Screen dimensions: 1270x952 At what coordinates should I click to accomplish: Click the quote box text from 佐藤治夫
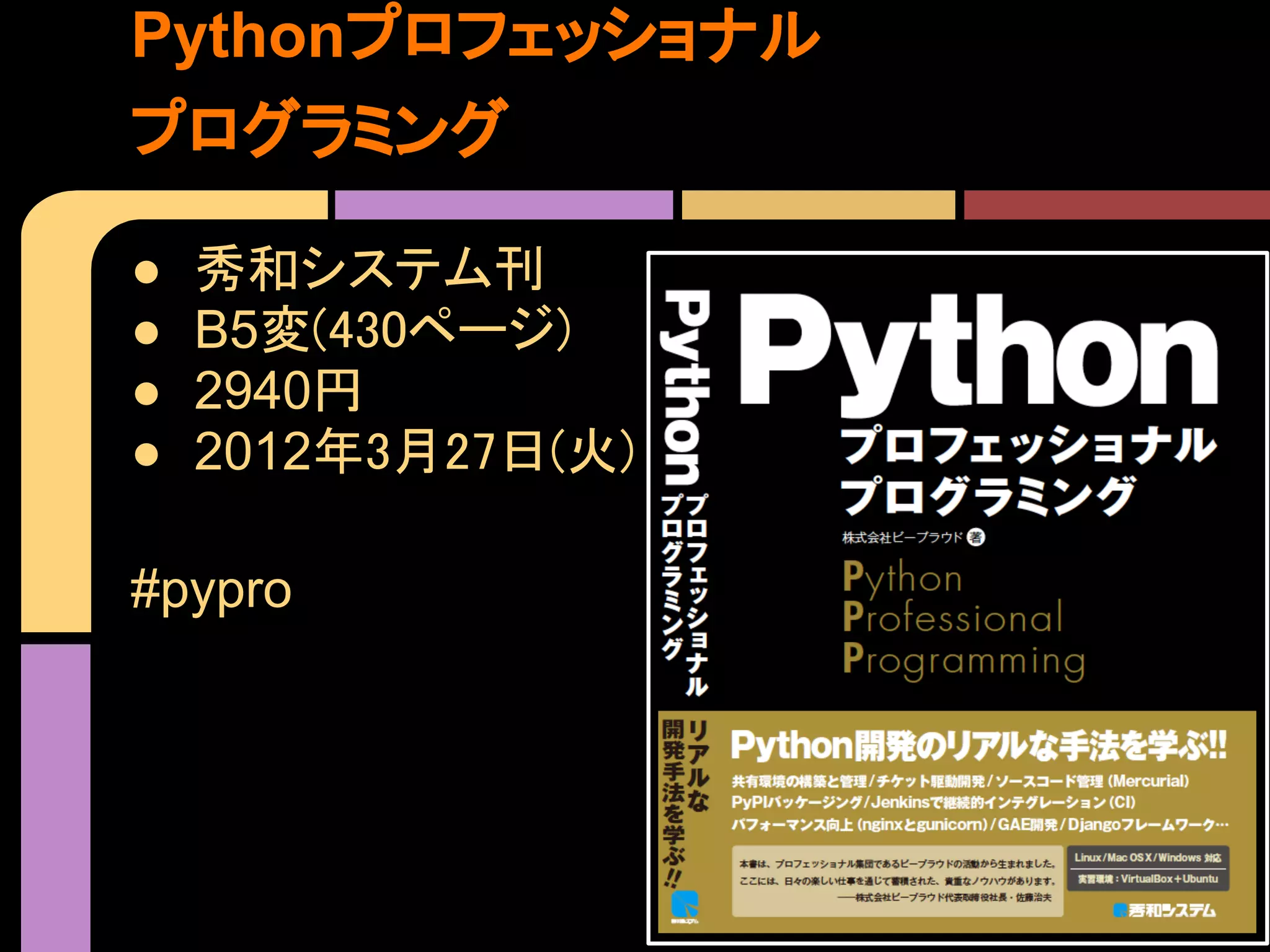pyautogui.click(x=897, y=881)
